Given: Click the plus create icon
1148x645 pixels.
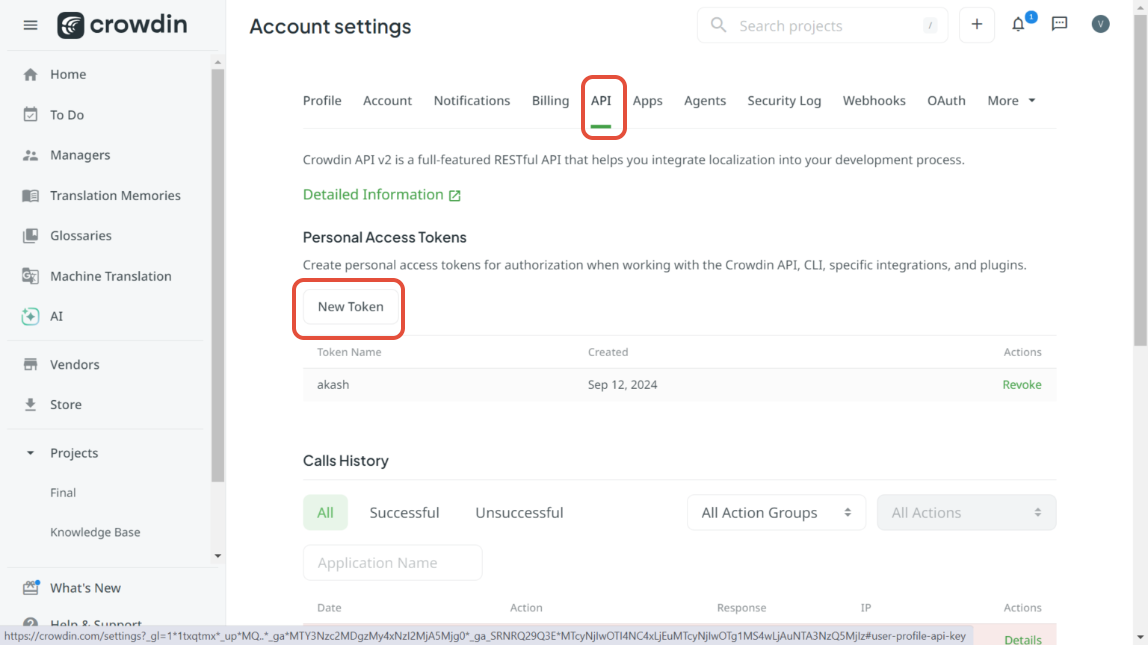Looking at the screenshot, I should [976, 25].
